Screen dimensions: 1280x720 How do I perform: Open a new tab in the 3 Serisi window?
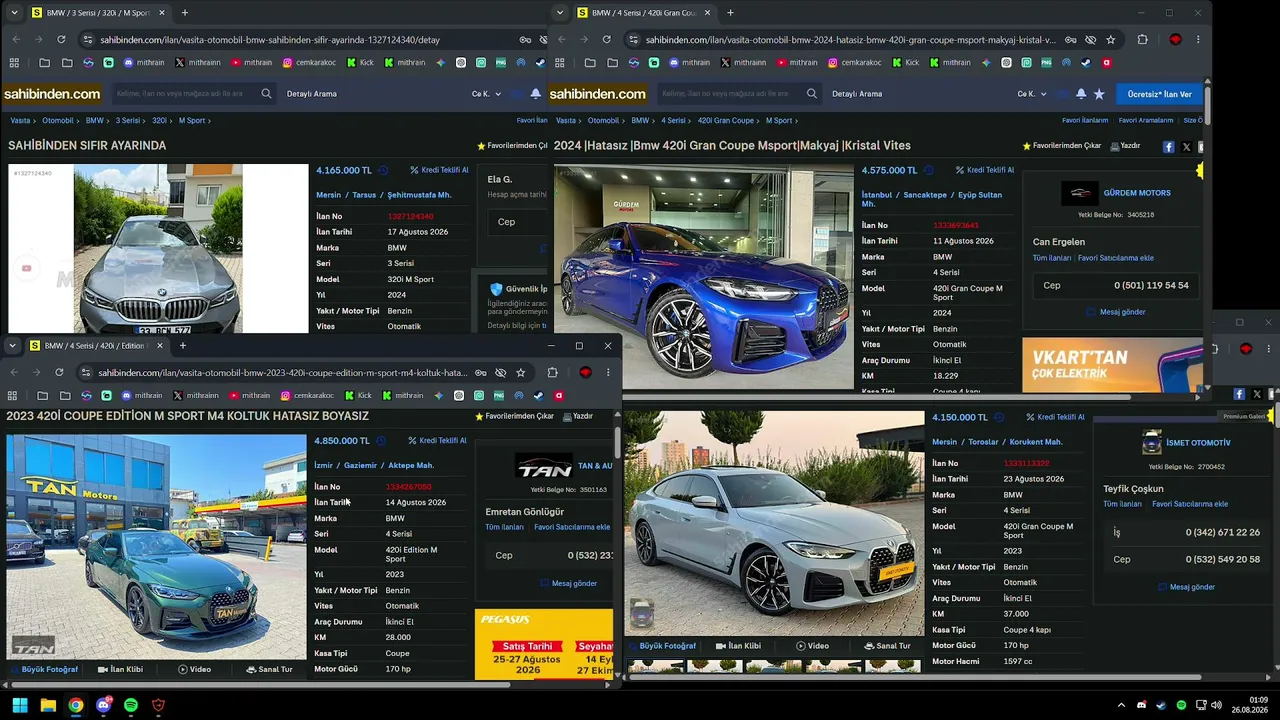(x=184, y=13)
